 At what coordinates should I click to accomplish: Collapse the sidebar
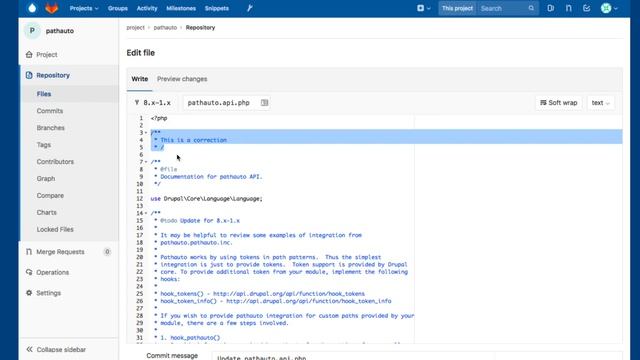[56, 350]
